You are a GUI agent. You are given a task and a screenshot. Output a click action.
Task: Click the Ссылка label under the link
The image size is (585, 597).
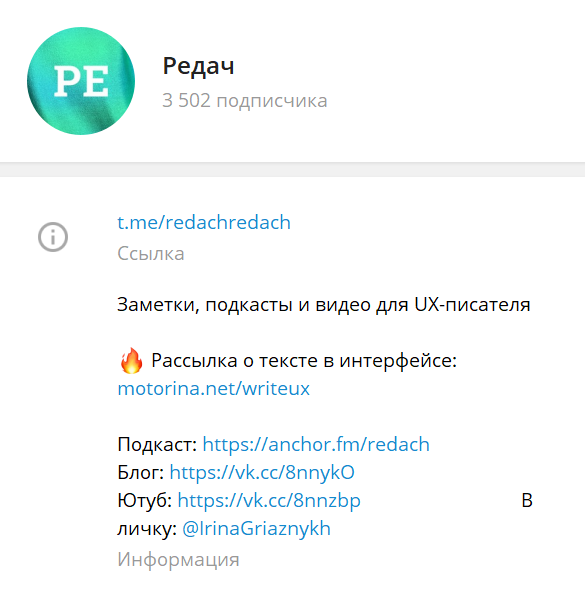point(151,254)
